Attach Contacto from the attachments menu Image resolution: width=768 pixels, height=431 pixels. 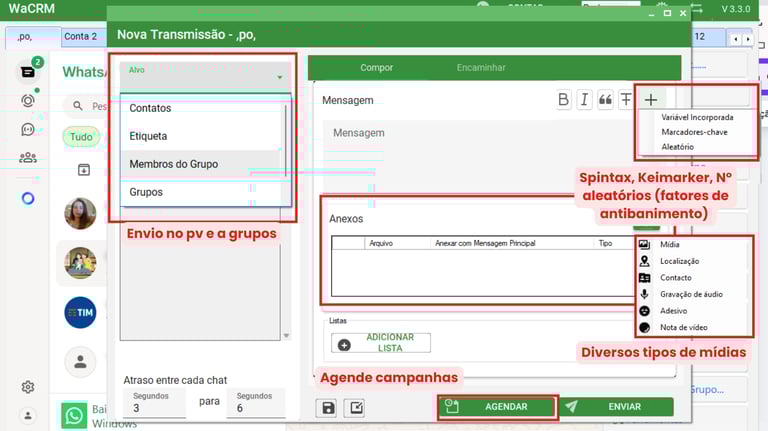675,278
